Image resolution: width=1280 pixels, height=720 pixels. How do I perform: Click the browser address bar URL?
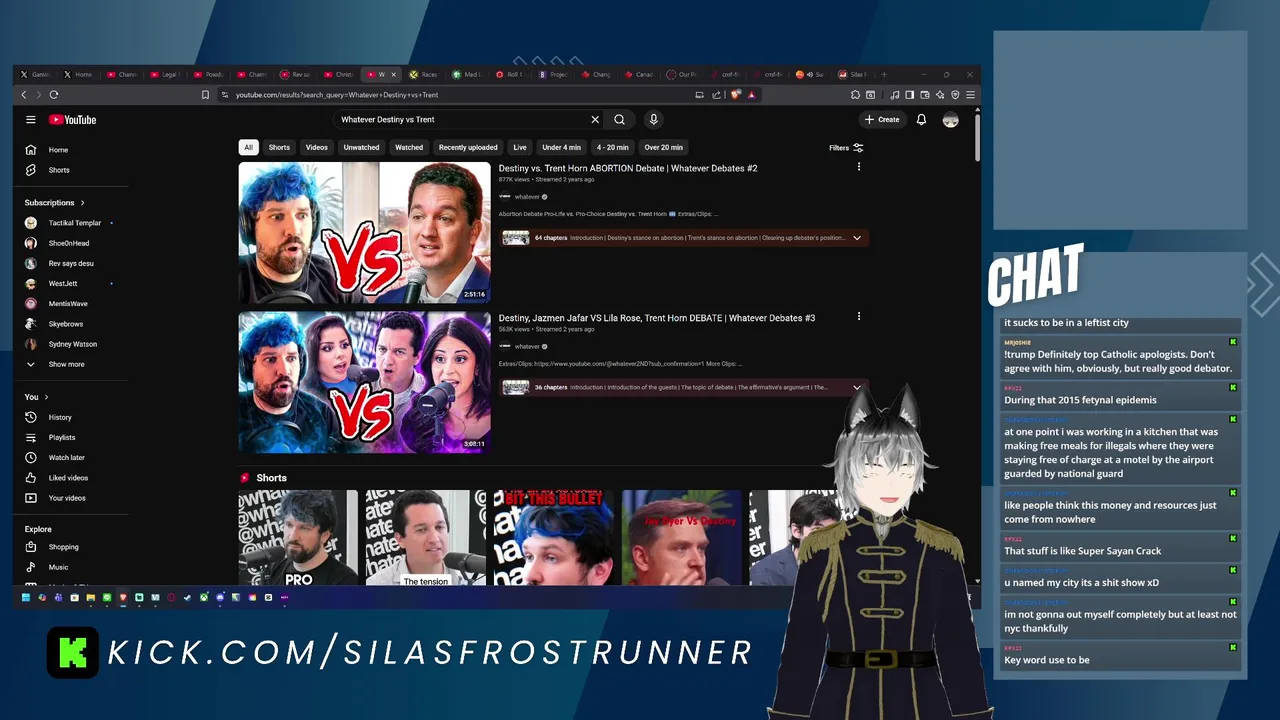pos(337,95)
